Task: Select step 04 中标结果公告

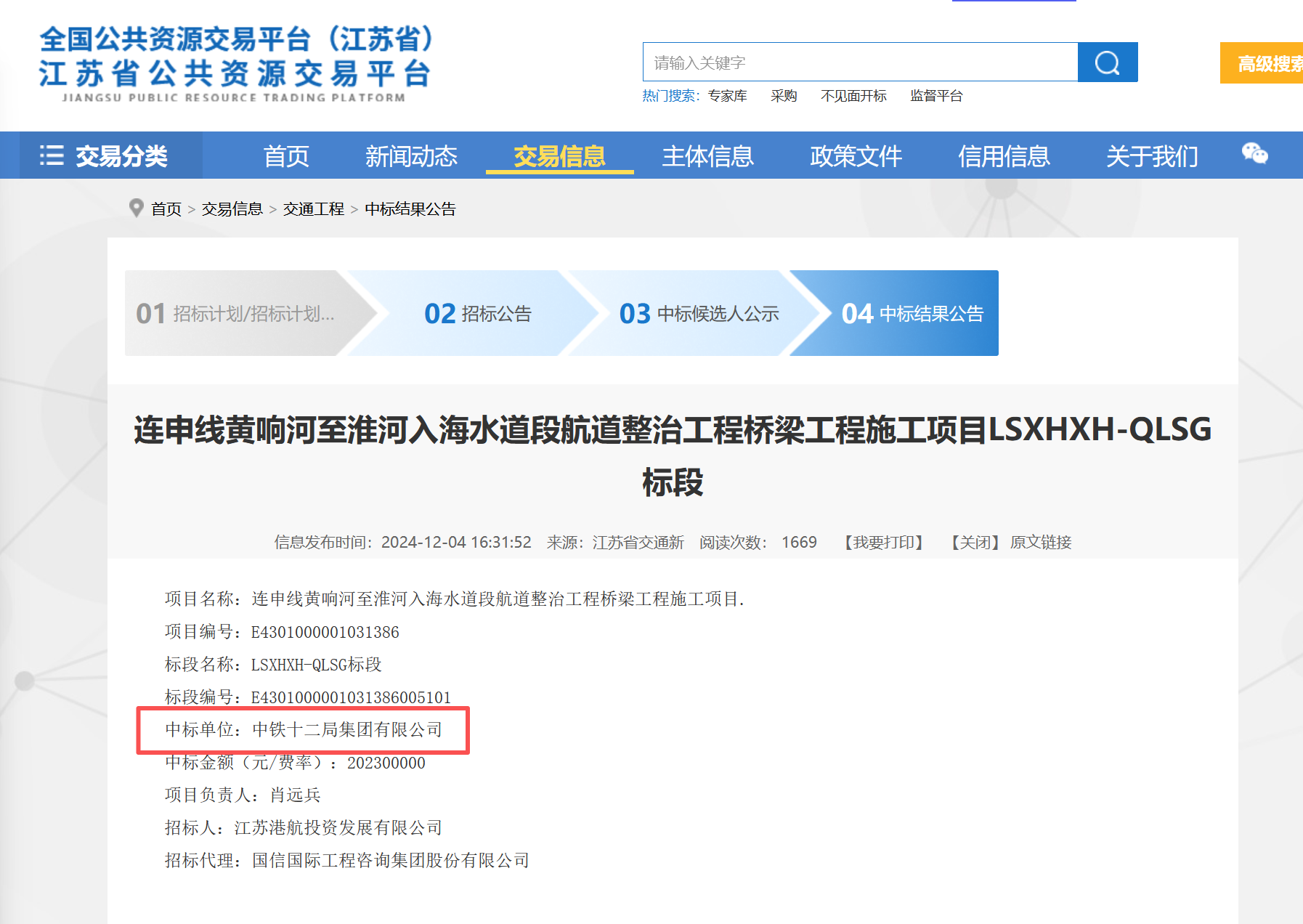Action: point(912,314)
